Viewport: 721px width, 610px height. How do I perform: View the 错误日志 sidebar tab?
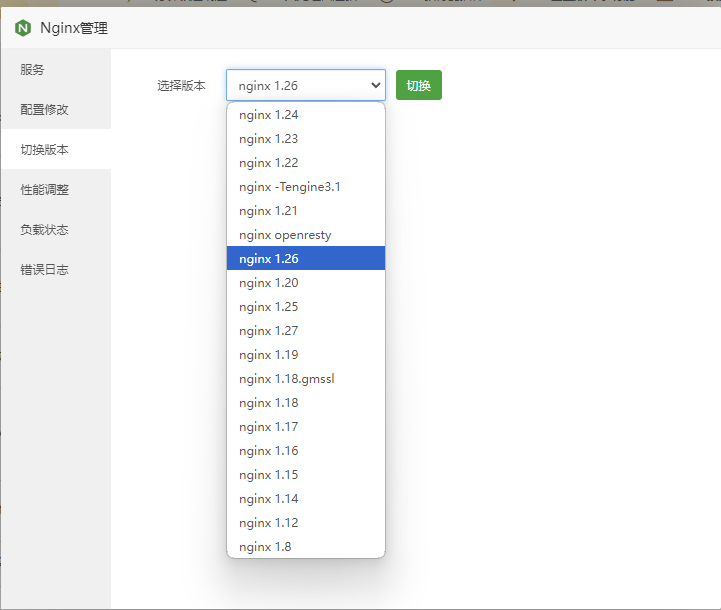pos(56,269)
